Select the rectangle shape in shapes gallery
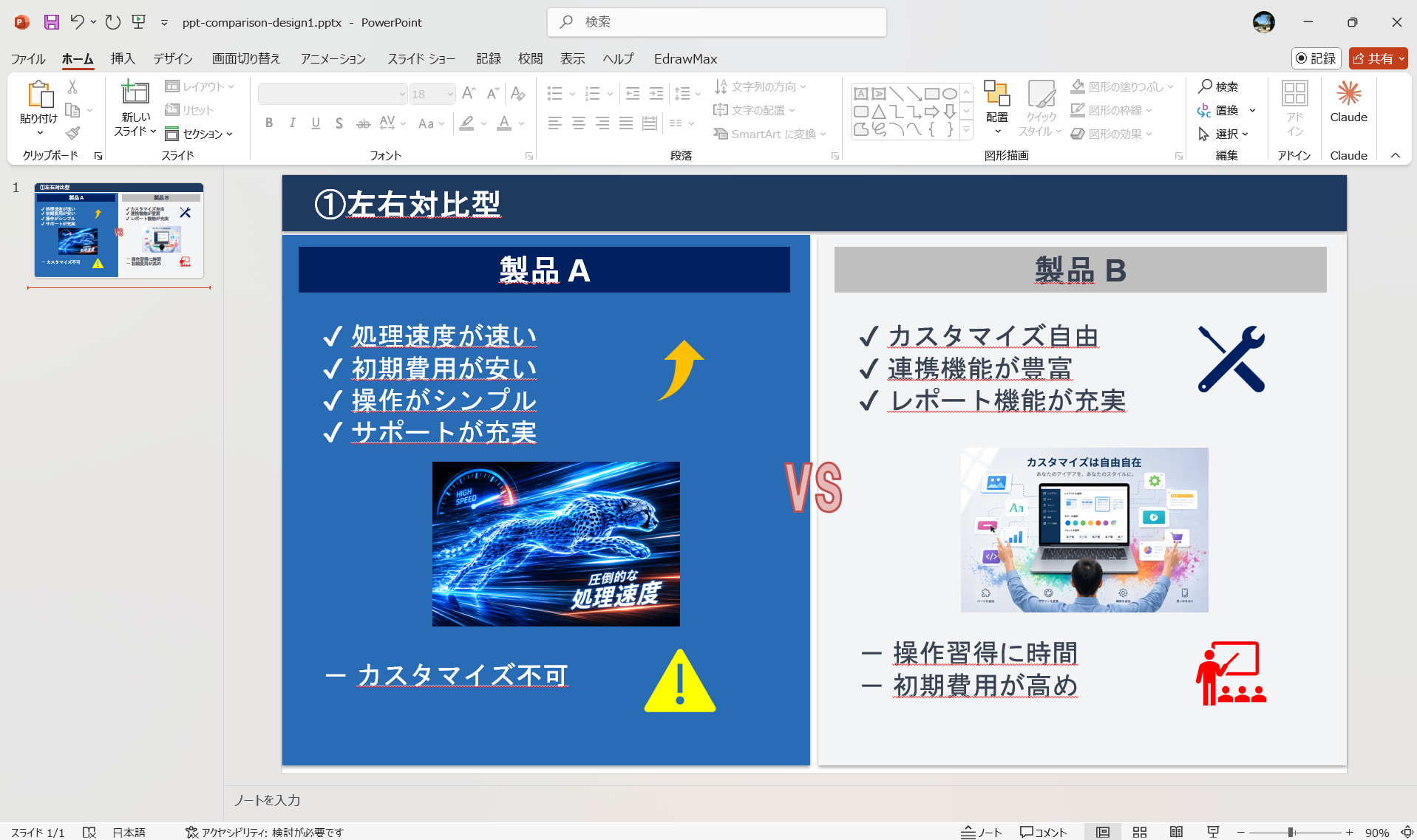This screenshot has height=840, width=1417. point(932,94)
